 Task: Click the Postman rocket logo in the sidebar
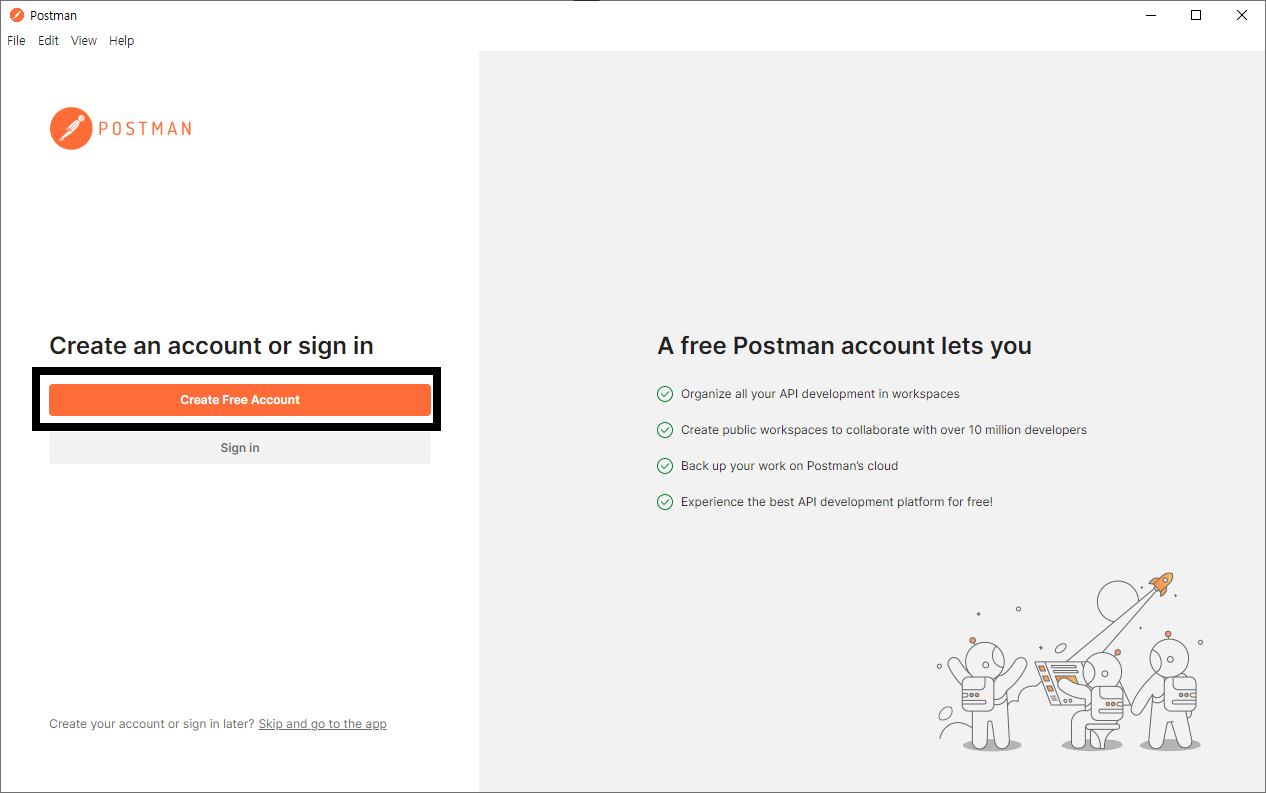tap(70, 128)
